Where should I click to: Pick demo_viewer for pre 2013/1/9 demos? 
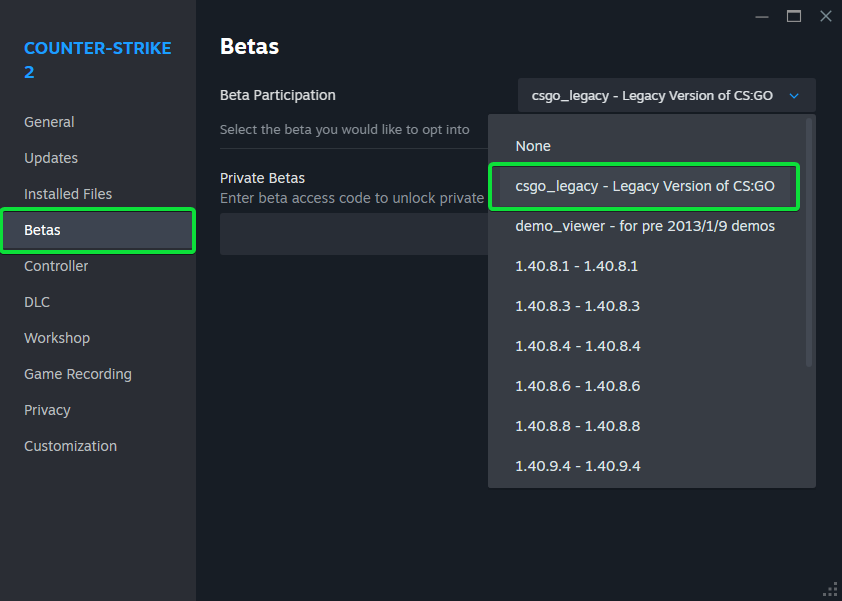coord(644,226)
